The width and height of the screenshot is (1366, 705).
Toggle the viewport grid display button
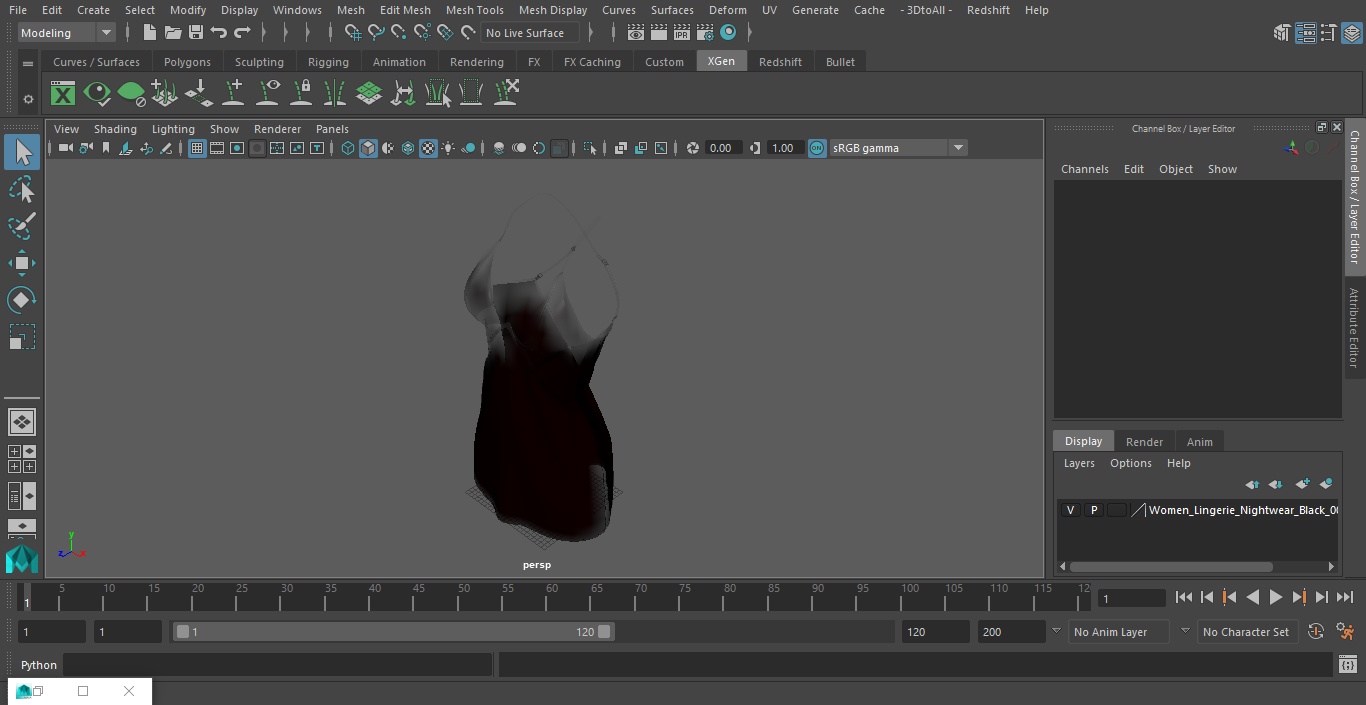tap(197, 148)
